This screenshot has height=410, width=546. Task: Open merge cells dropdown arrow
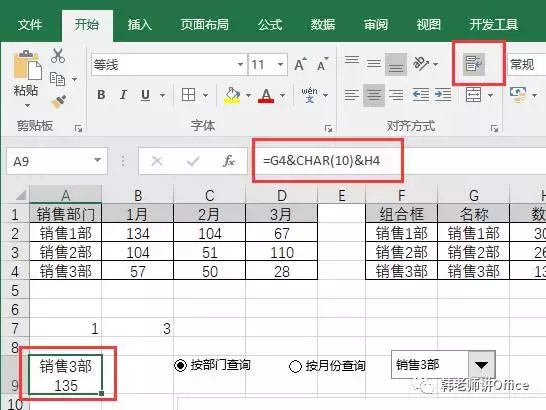click(x=490, y=95)
